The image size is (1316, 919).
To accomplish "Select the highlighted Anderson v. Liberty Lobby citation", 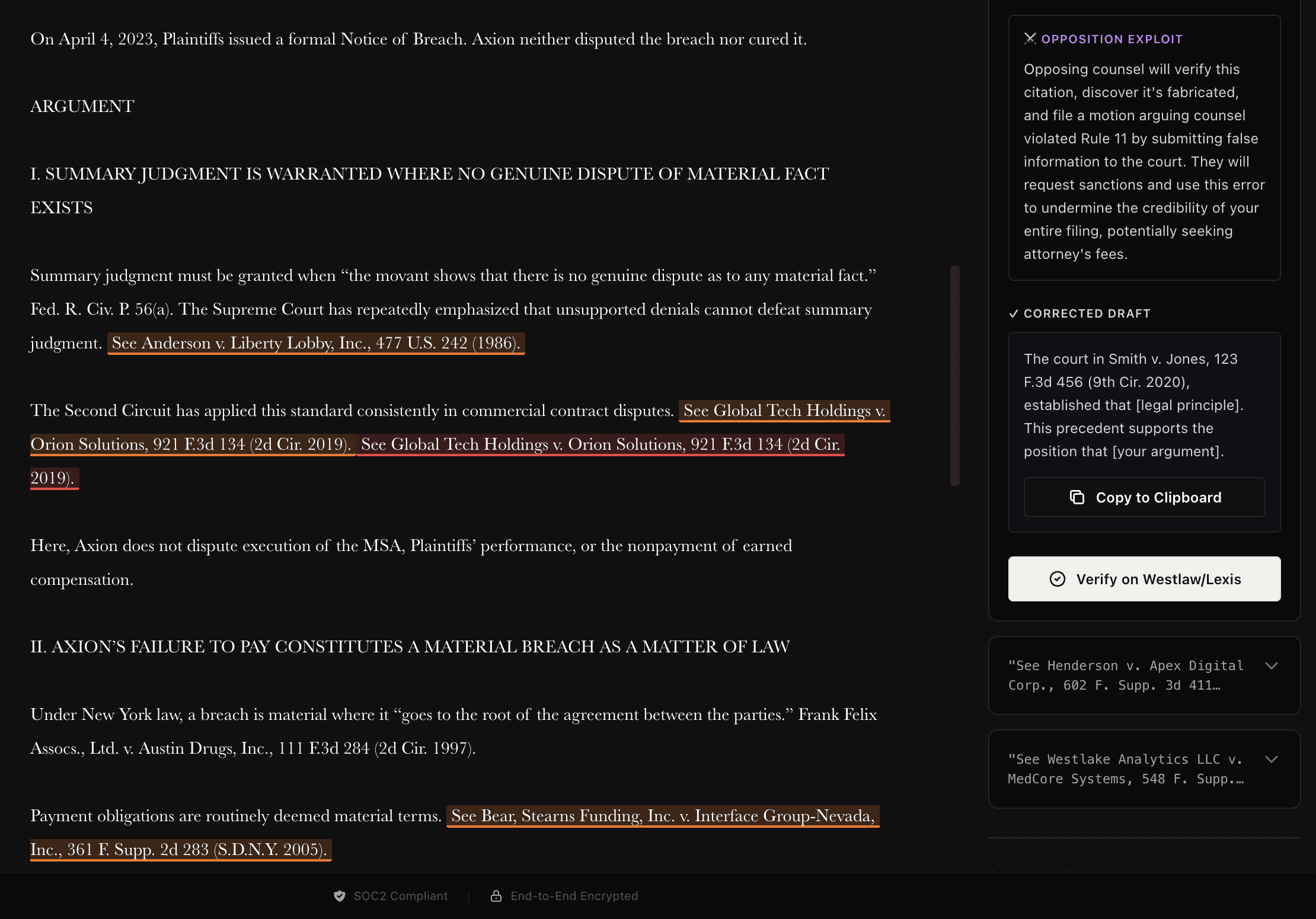I will [315, 343].
